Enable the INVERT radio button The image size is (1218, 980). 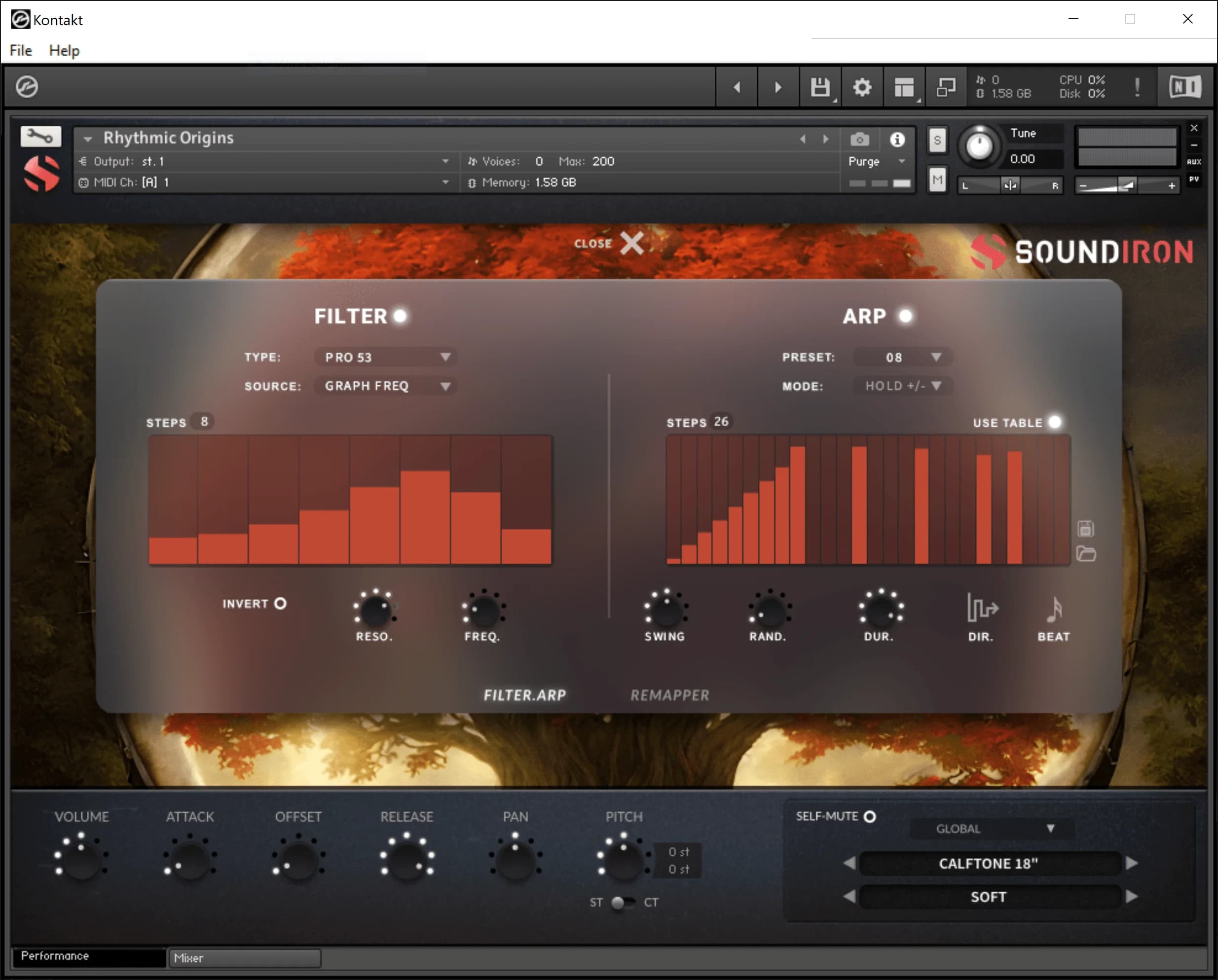[x=280, y=603]
